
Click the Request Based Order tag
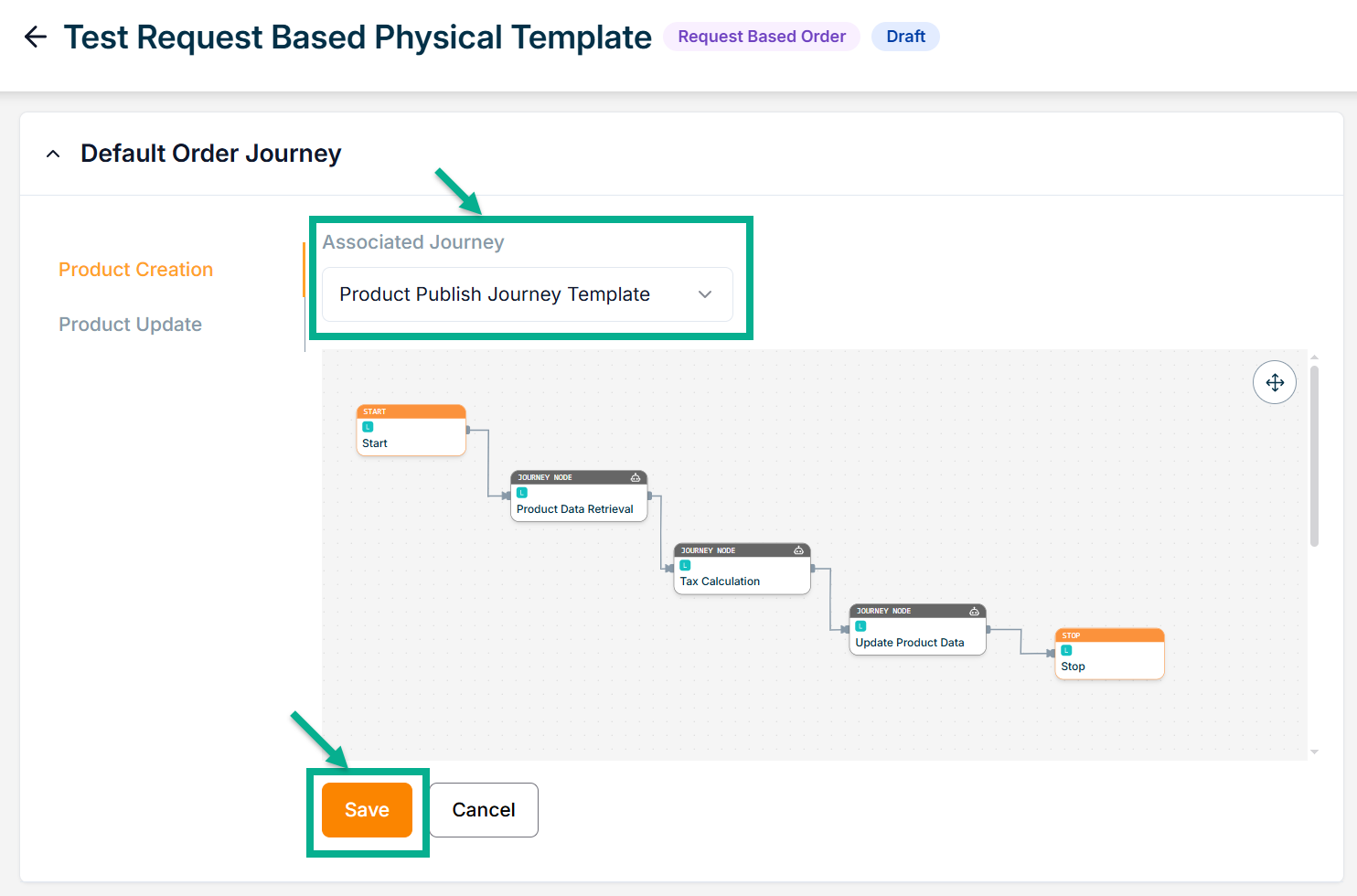[x=762, y=37]
